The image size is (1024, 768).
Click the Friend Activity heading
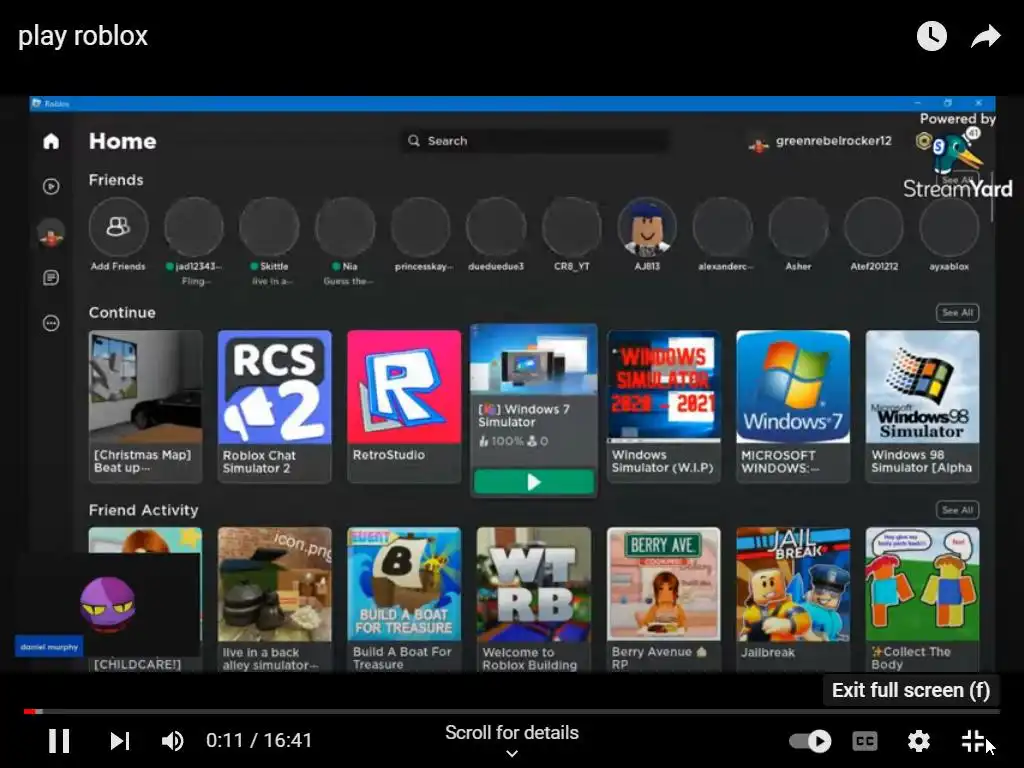[144, 510]
